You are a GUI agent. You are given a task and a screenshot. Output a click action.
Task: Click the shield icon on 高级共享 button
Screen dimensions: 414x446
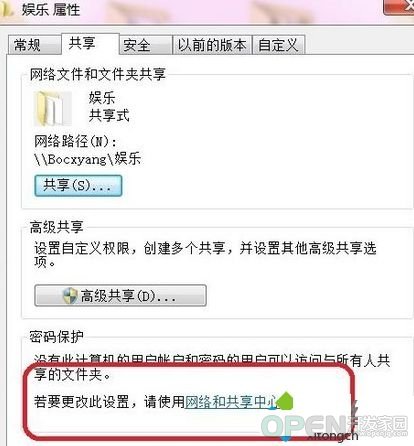70,296
